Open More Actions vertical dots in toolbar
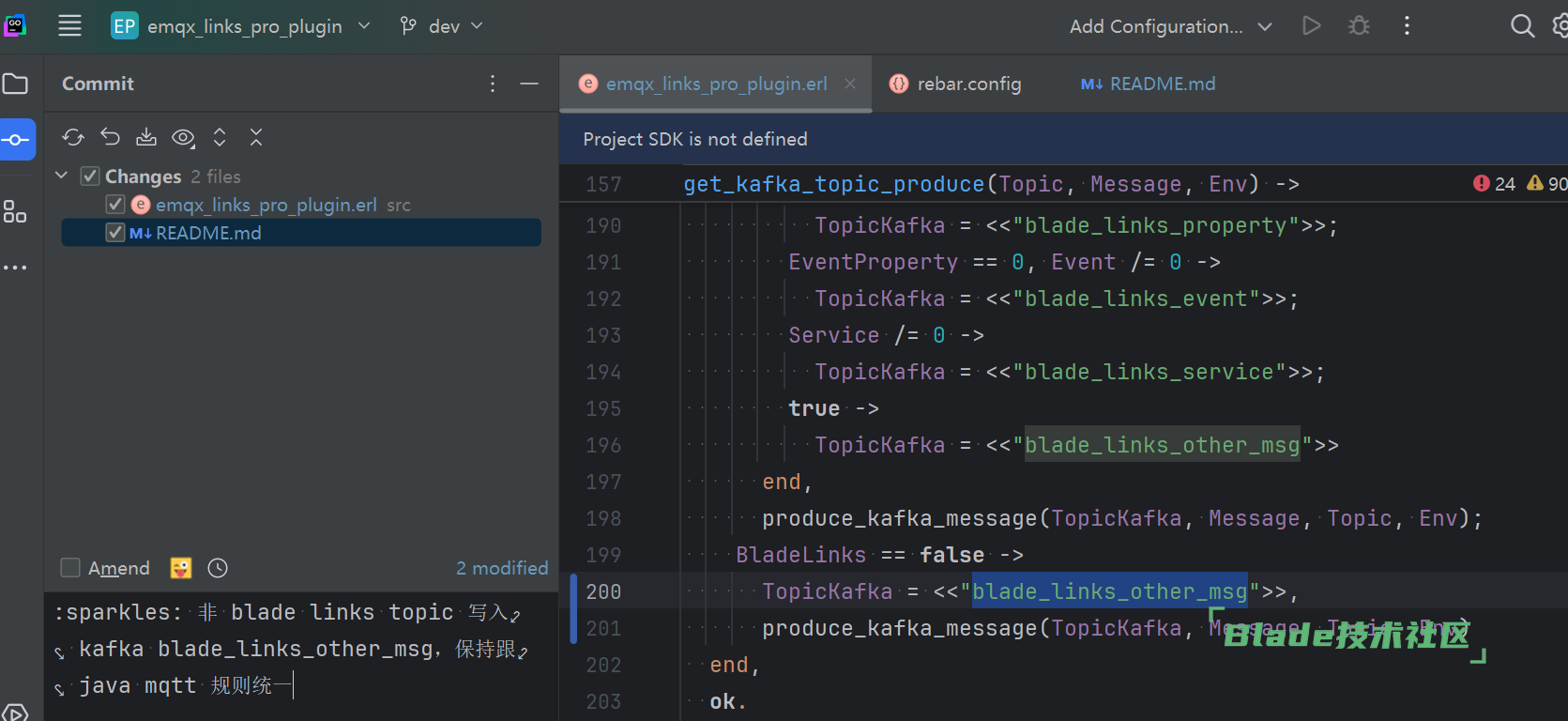 point(1407,26)
